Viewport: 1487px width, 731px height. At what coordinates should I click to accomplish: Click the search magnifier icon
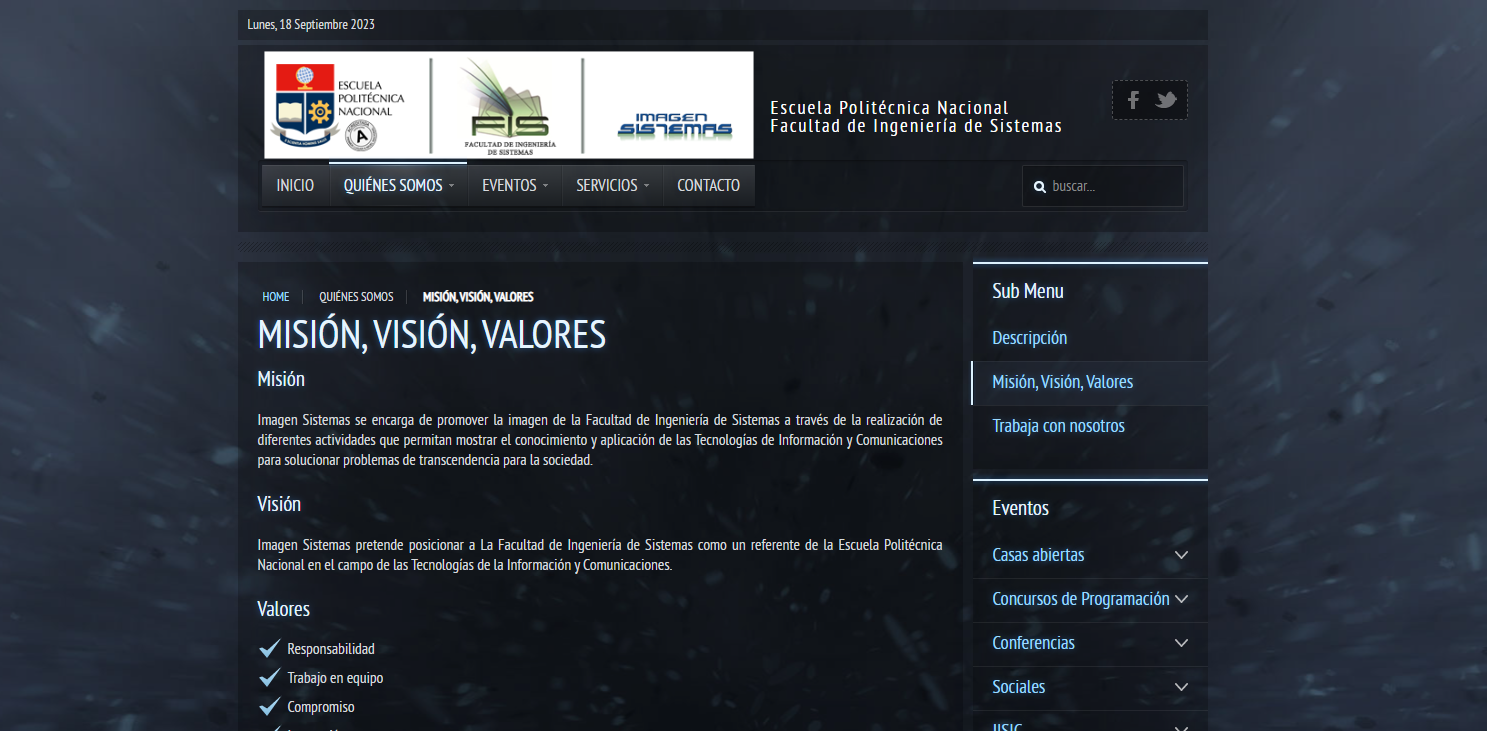pos(1039,187)
